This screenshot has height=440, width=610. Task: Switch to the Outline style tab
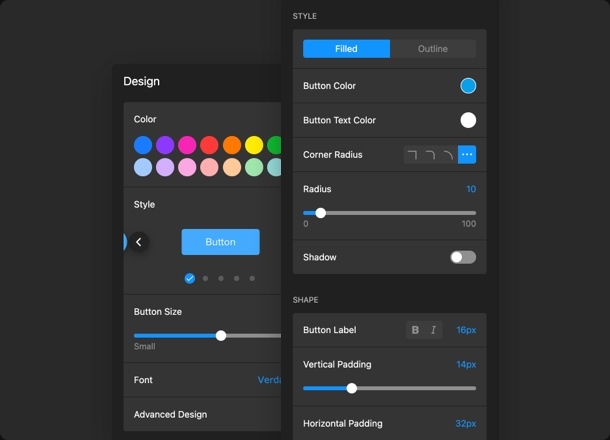pyautogui.click(x=432, y=49)
